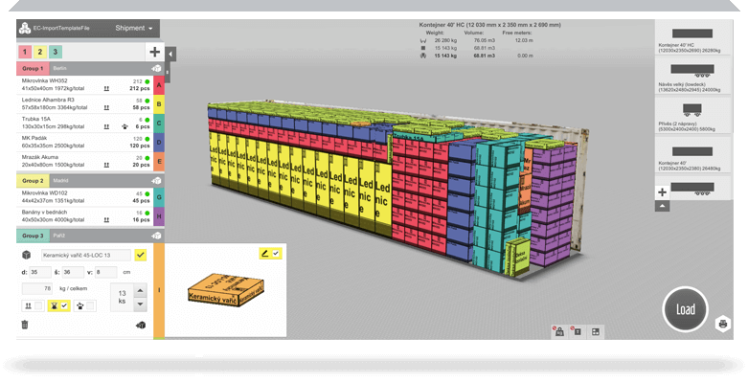Click teal color swatch G
Image resolution: width=748 pixels, height=383 pixels.
tap(159, 197)
